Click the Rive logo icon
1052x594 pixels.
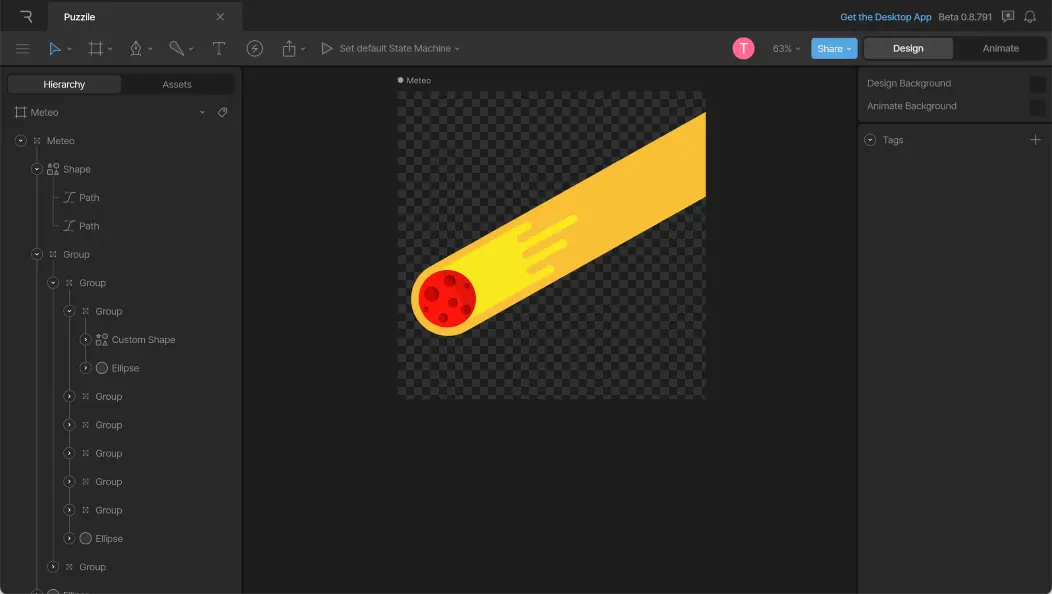point(25,16)
